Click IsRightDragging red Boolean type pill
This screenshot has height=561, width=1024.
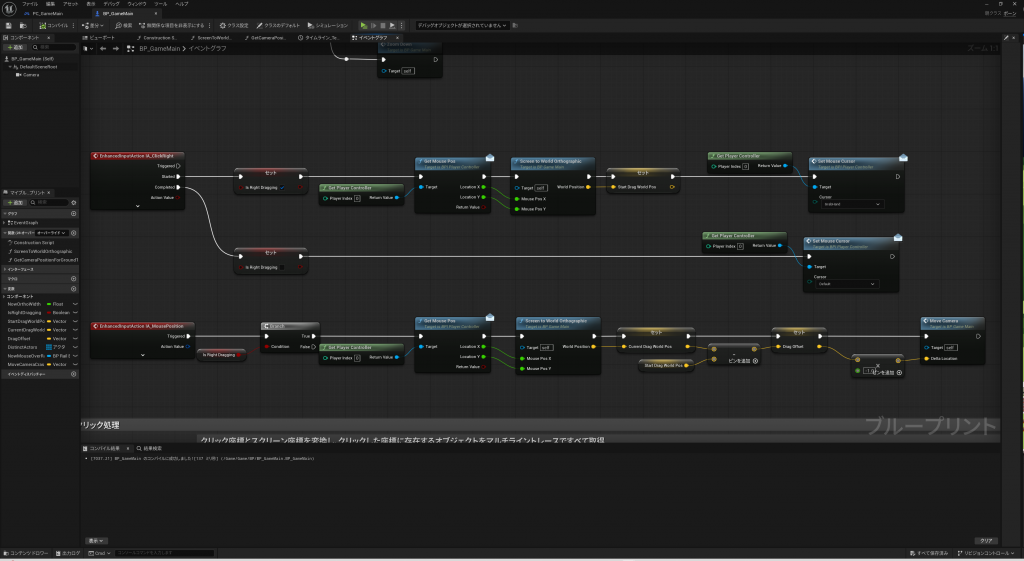click(50, 313)
